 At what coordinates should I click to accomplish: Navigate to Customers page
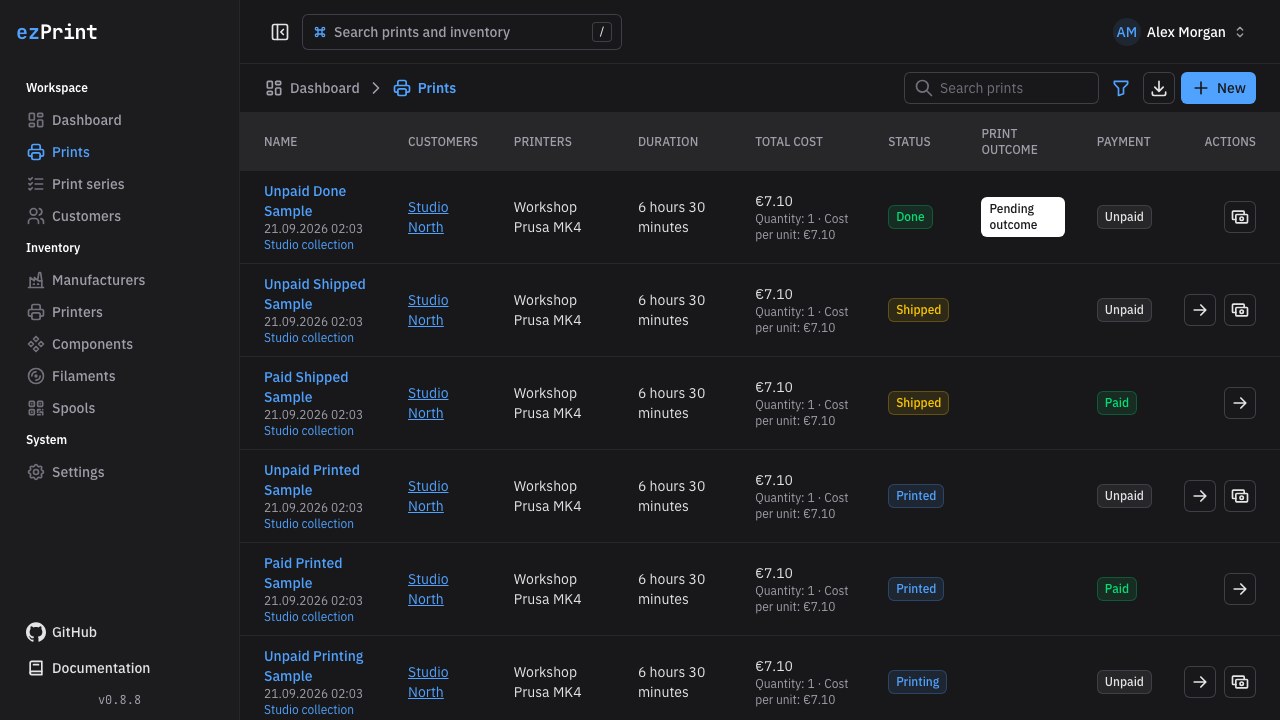click(120, 216)
